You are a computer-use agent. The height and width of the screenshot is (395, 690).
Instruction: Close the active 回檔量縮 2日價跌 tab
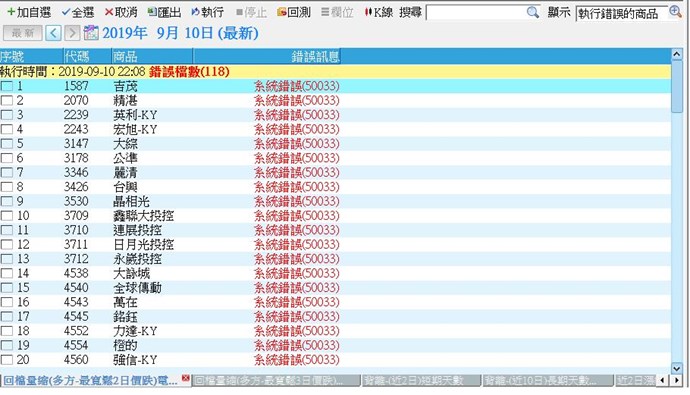coord(186,378)
